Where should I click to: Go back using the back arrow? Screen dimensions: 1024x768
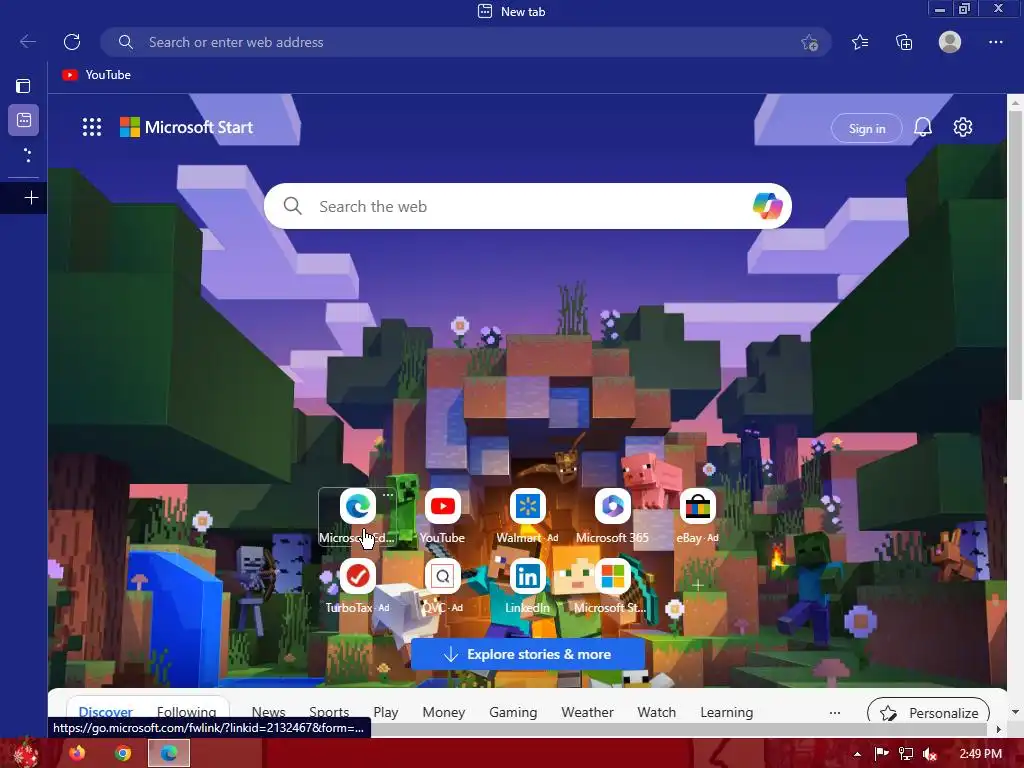[x=28, y=42]
